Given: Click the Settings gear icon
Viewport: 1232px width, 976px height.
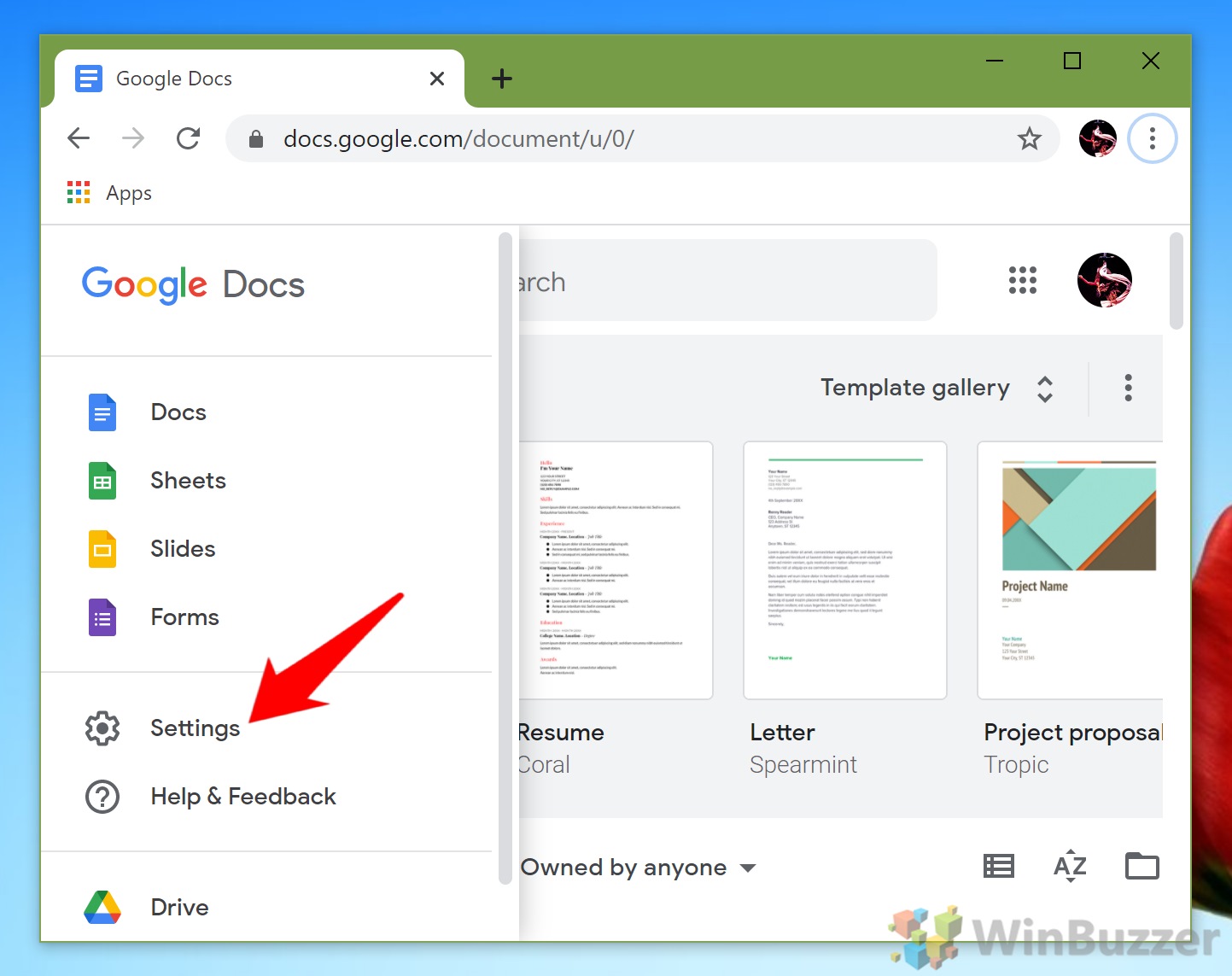Looking at the screenshot, I should point(102,728).
